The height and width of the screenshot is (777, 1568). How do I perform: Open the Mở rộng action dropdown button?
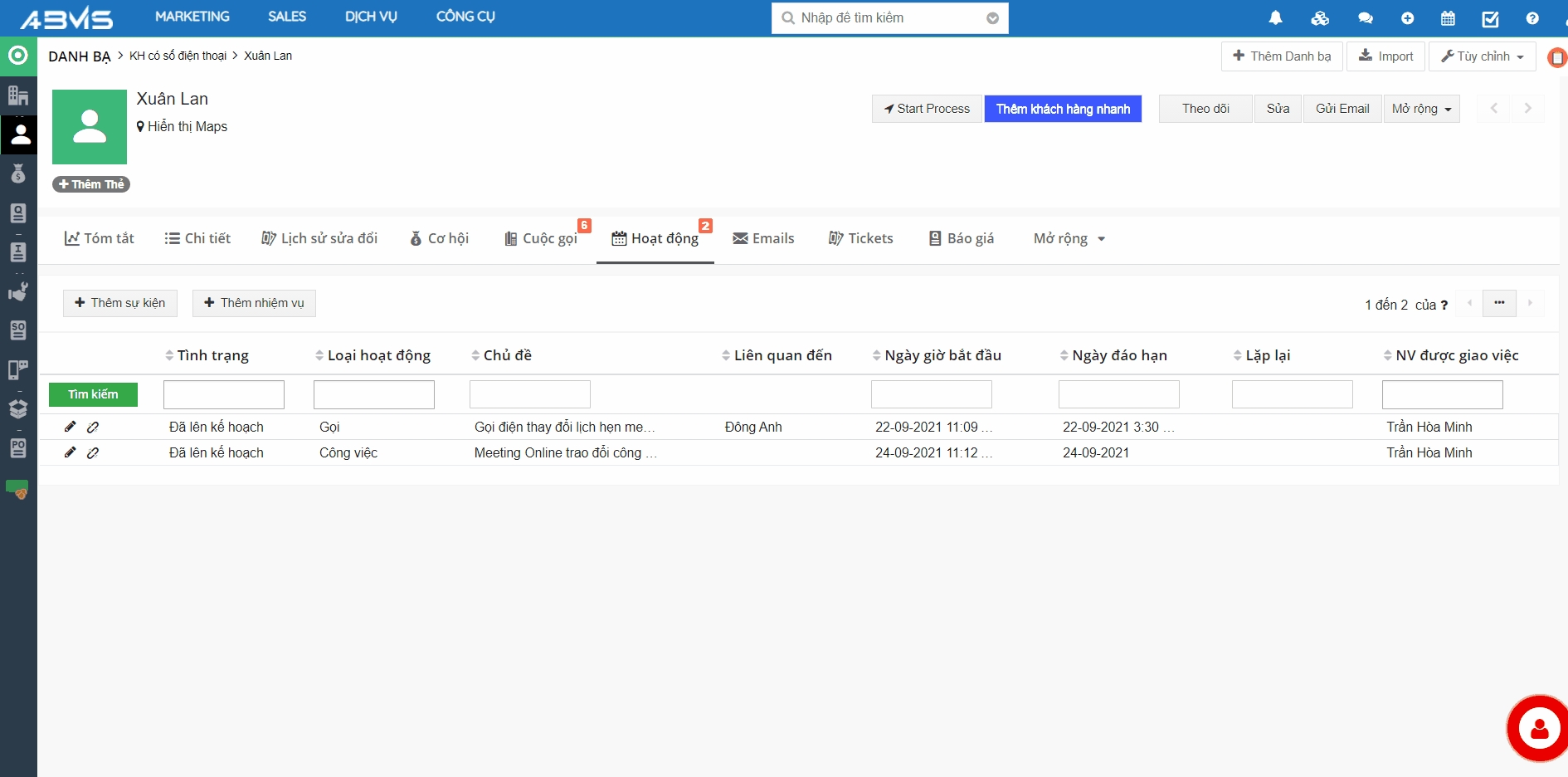pos(1421,109)
